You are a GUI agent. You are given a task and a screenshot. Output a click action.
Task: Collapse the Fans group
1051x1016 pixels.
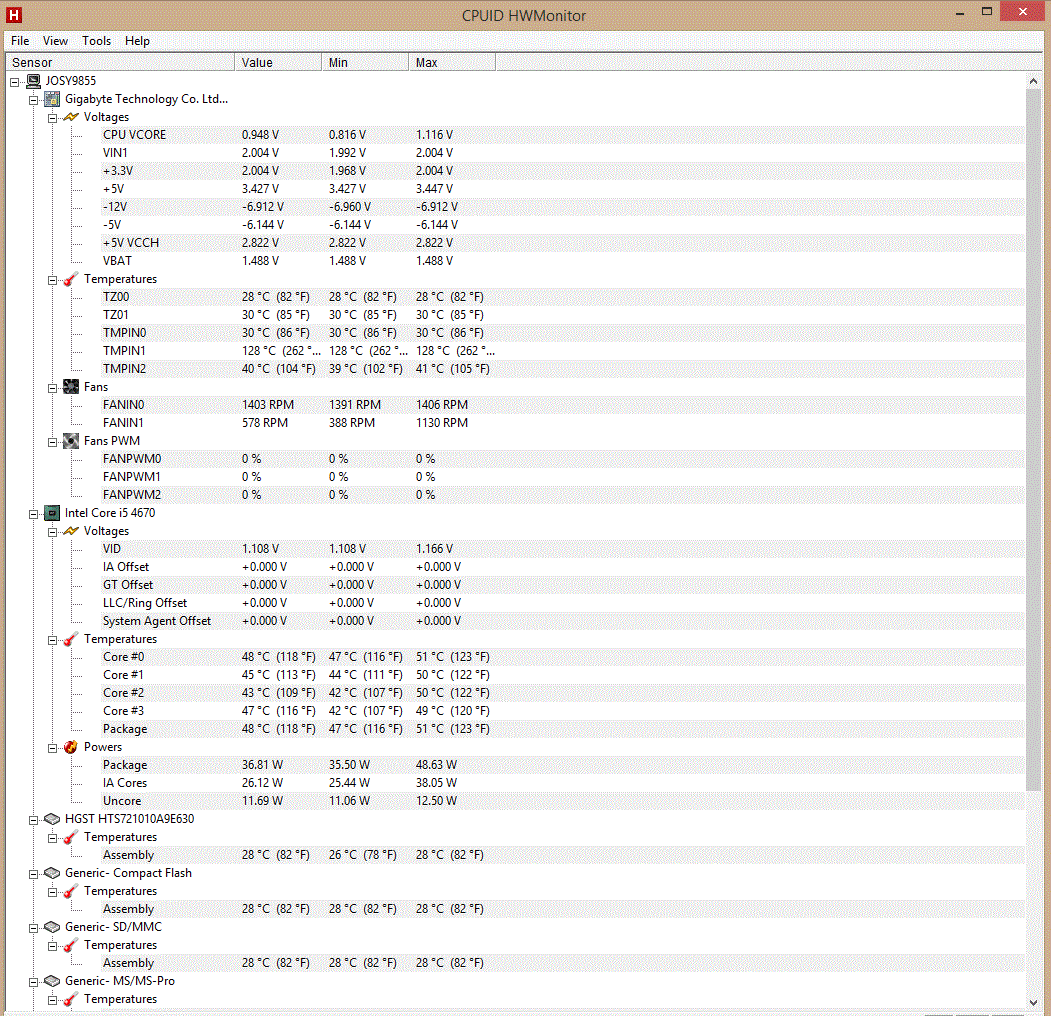click(52, 389)
